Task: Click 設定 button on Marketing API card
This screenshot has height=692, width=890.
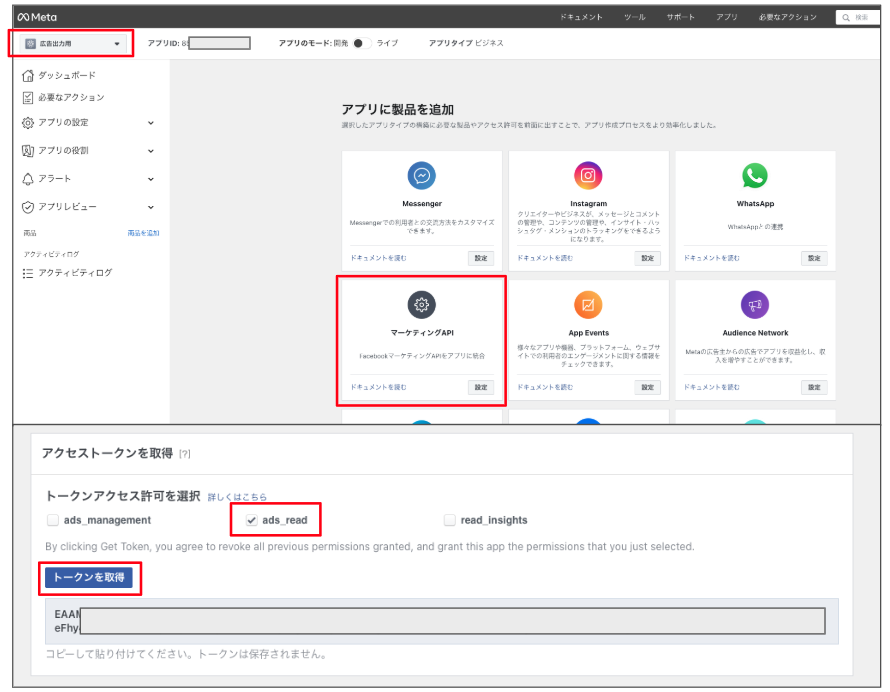Action: [x=480, y=387]
